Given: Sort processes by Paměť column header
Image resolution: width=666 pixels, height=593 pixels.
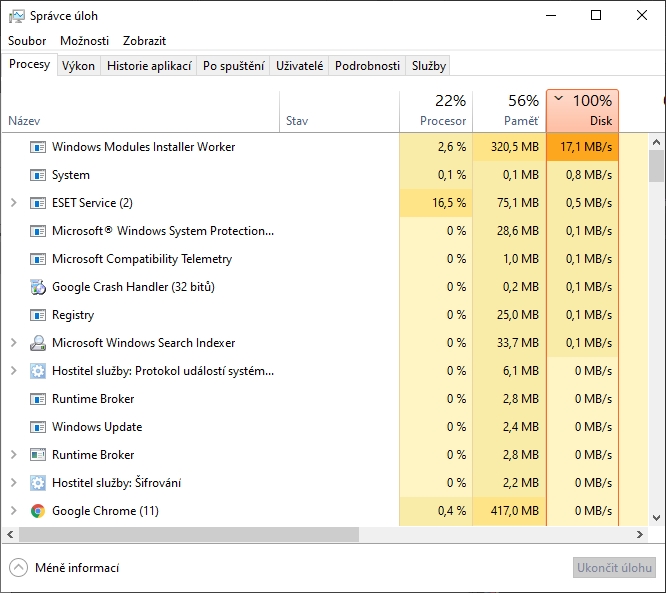Looking at the screenshot, I should click(509, 110).
